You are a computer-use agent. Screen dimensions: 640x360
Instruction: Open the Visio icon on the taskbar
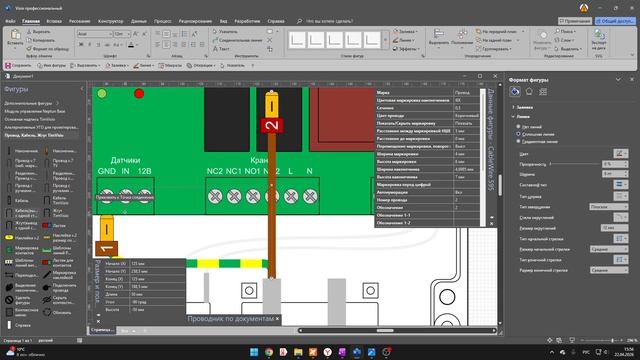[x=357, y=352]
